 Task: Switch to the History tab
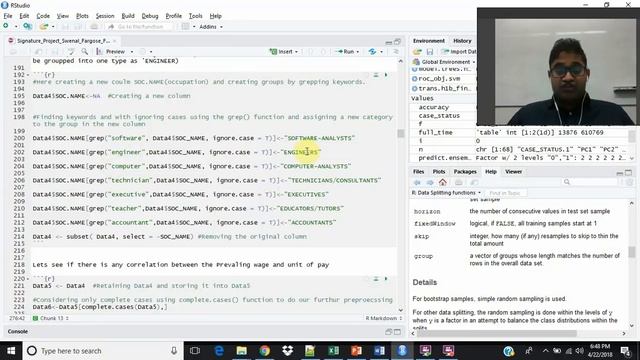click(x=462, y=41)
